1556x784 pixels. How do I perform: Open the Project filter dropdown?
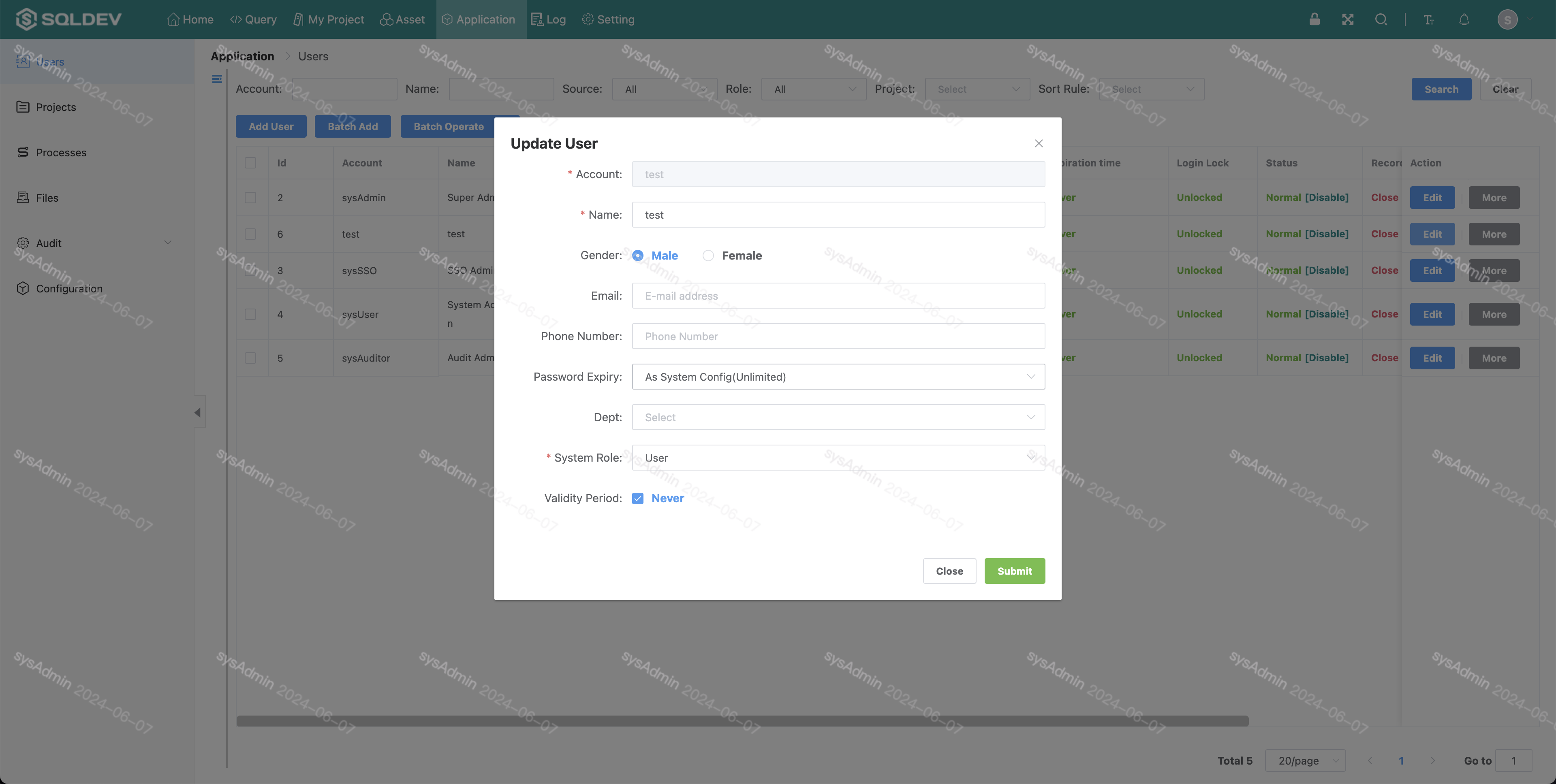point(977,89)
